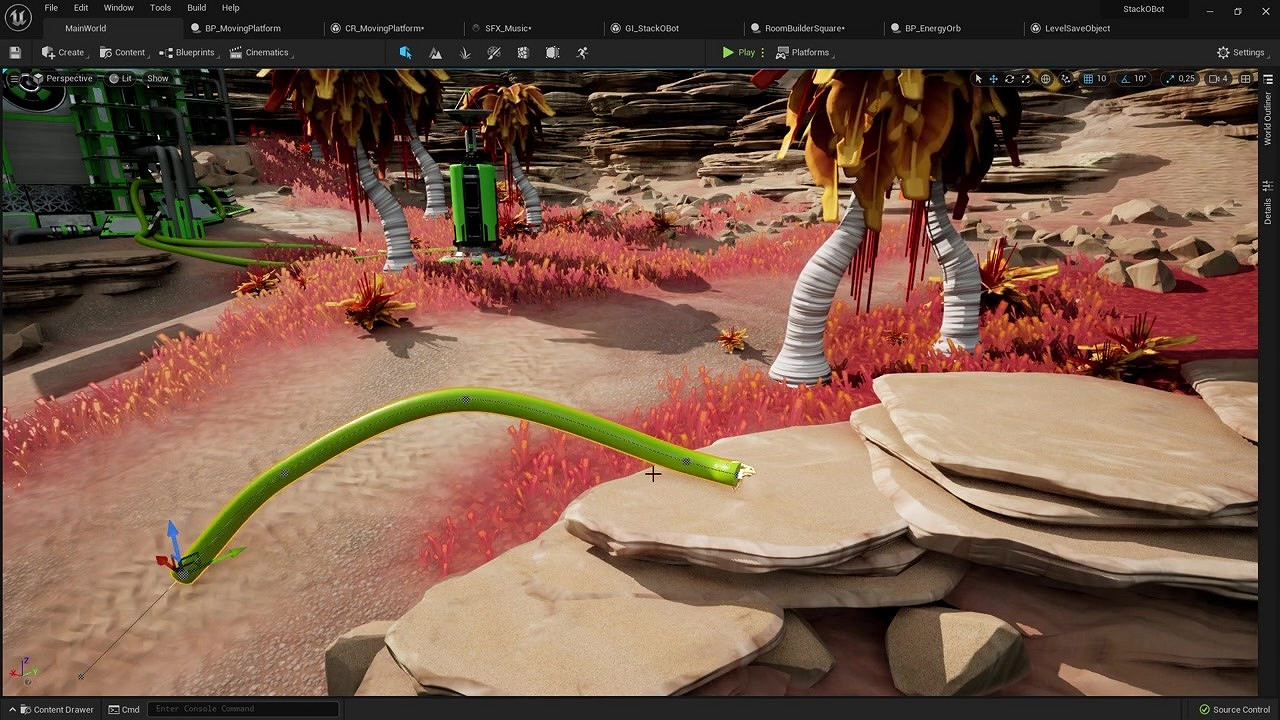The height and width of the screenshot is (720, 1280).
Task: Choose the scale transform tool
Action: 1025,78
